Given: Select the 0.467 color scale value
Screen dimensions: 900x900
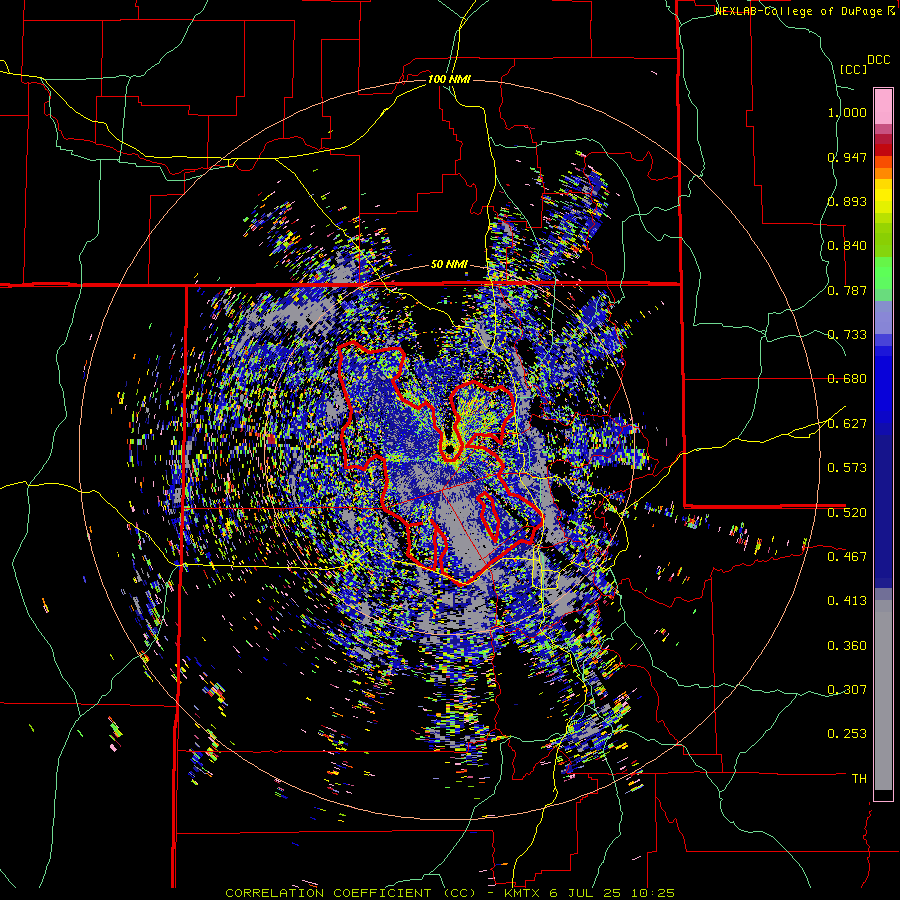Looking at the screenshot, I should point(847,557).
